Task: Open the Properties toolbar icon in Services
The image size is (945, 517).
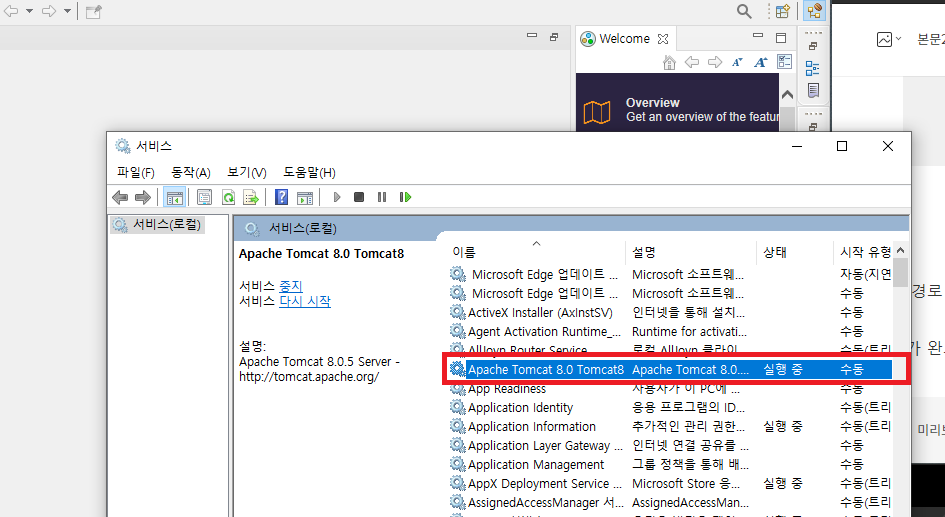Action: [x=204, y=197]
